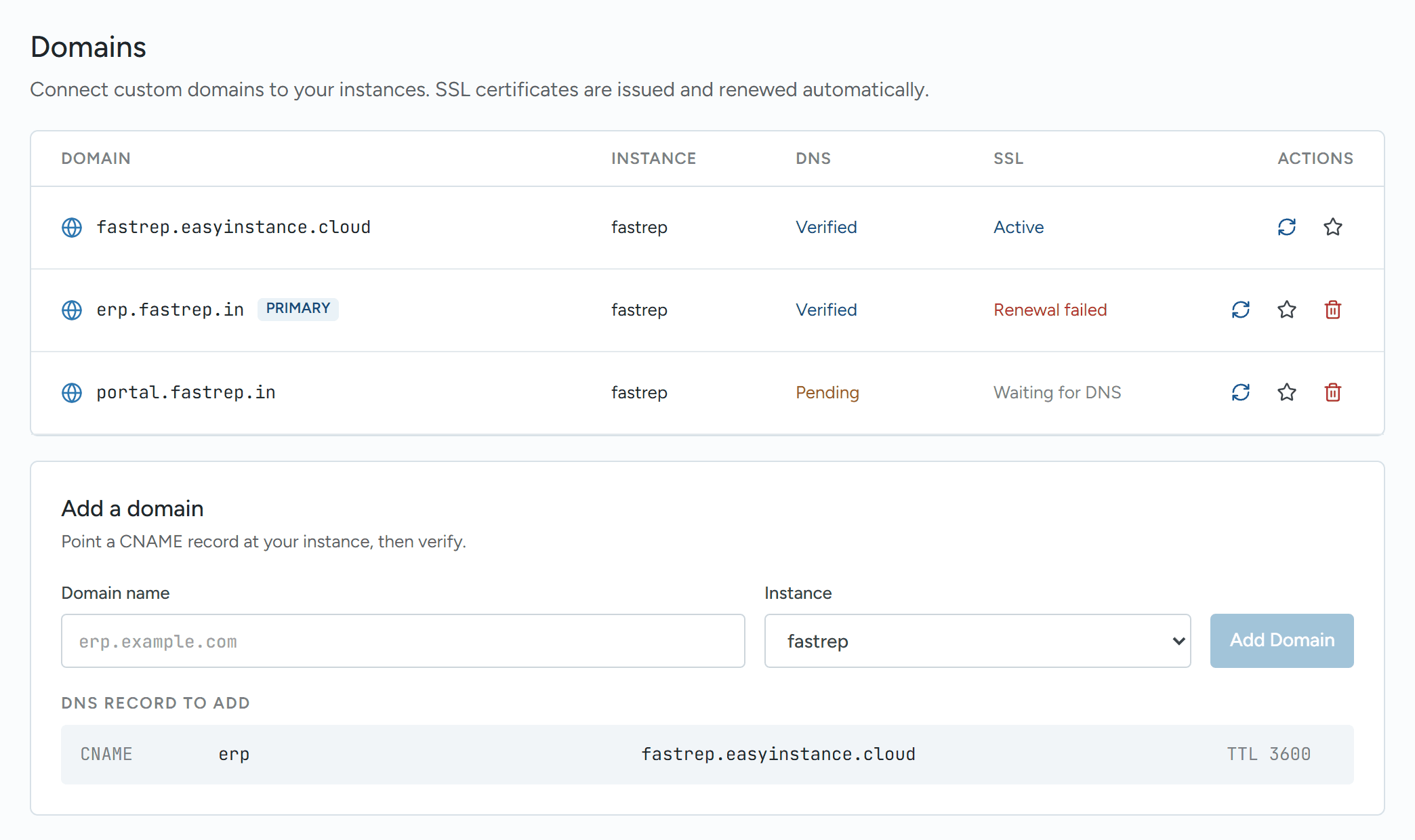
Task: Click the CNAME record type label
Action: click(x=106, y=754)
